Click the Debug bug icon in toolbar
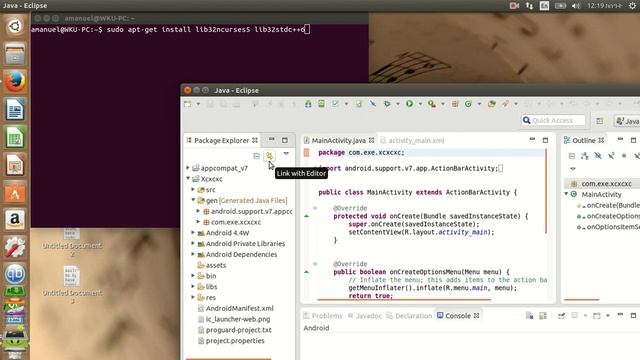The width and height of the screenshot is (640, 360). 387,104
